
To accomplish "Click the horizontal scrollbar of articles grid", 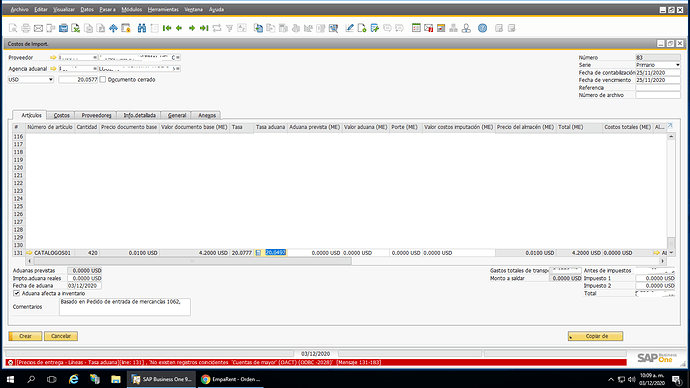I will pos(192,261).
